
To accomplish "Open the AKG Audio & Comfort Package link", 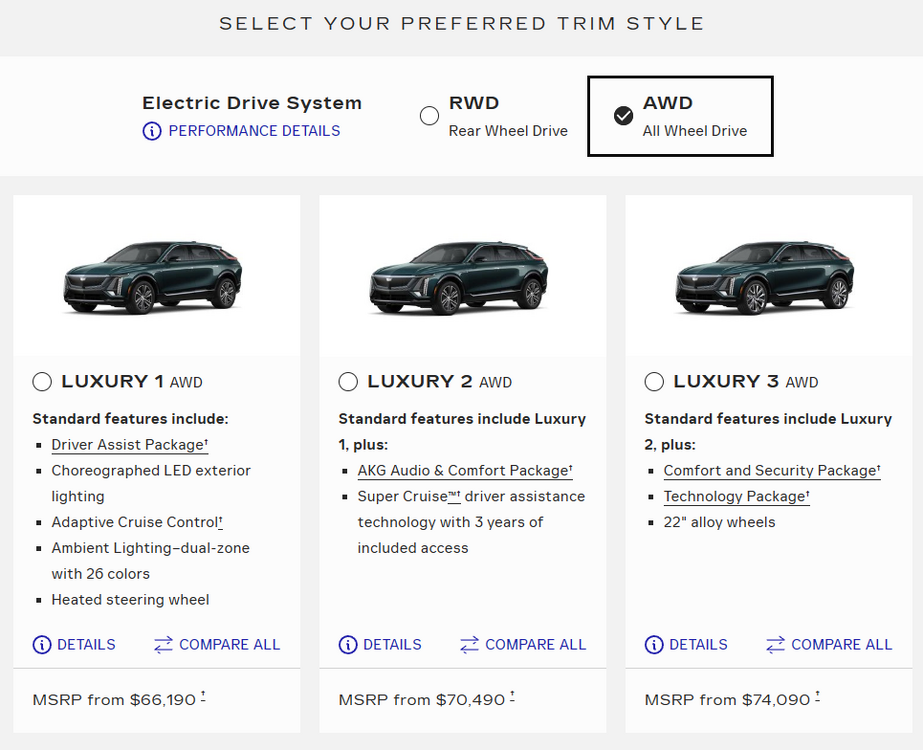I will (463, 471).
